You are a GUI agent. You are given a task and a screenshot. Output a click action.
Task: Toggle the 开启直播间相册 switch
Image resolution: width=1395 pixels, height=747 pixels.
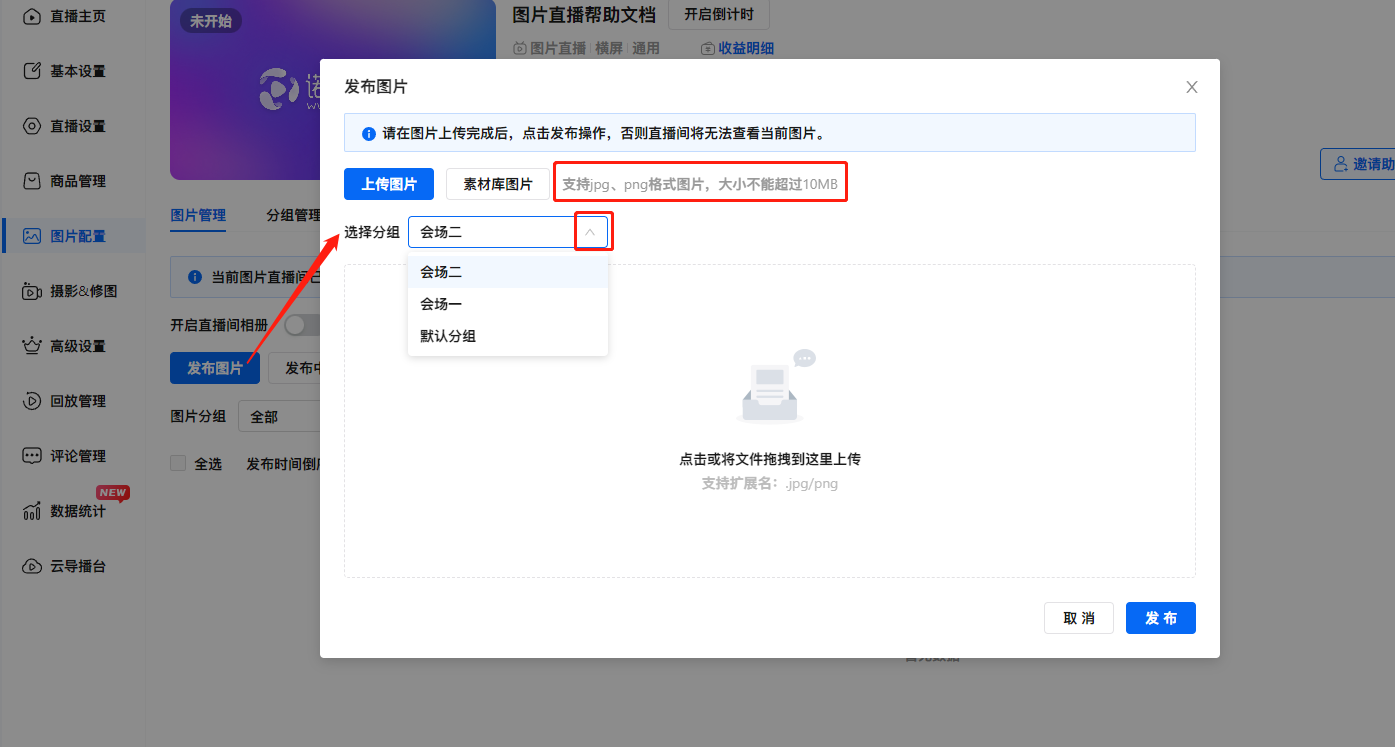coord(302,325)
